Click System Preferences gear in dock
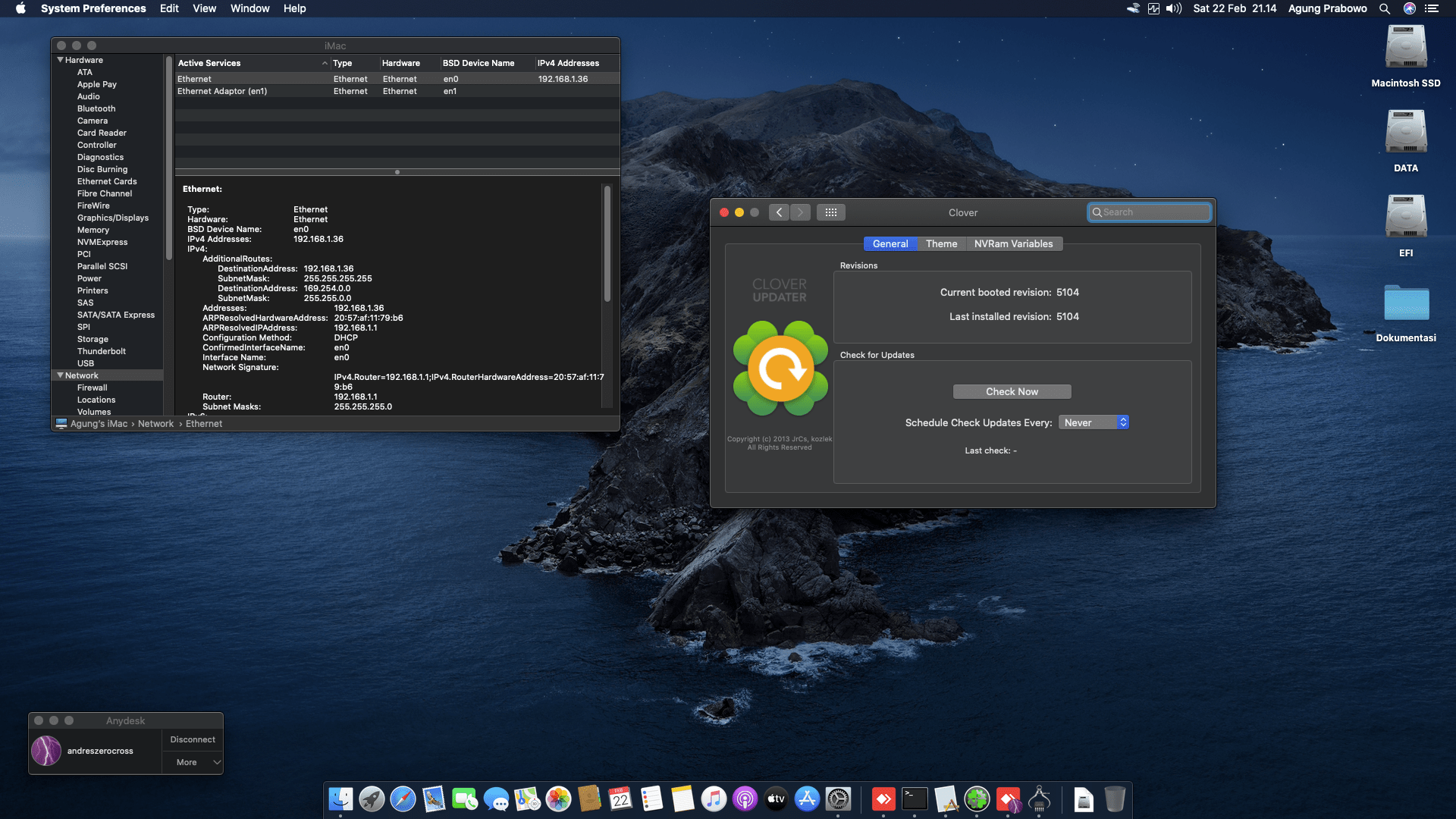This screenshot has width=1456, height=819. point(838,799)
